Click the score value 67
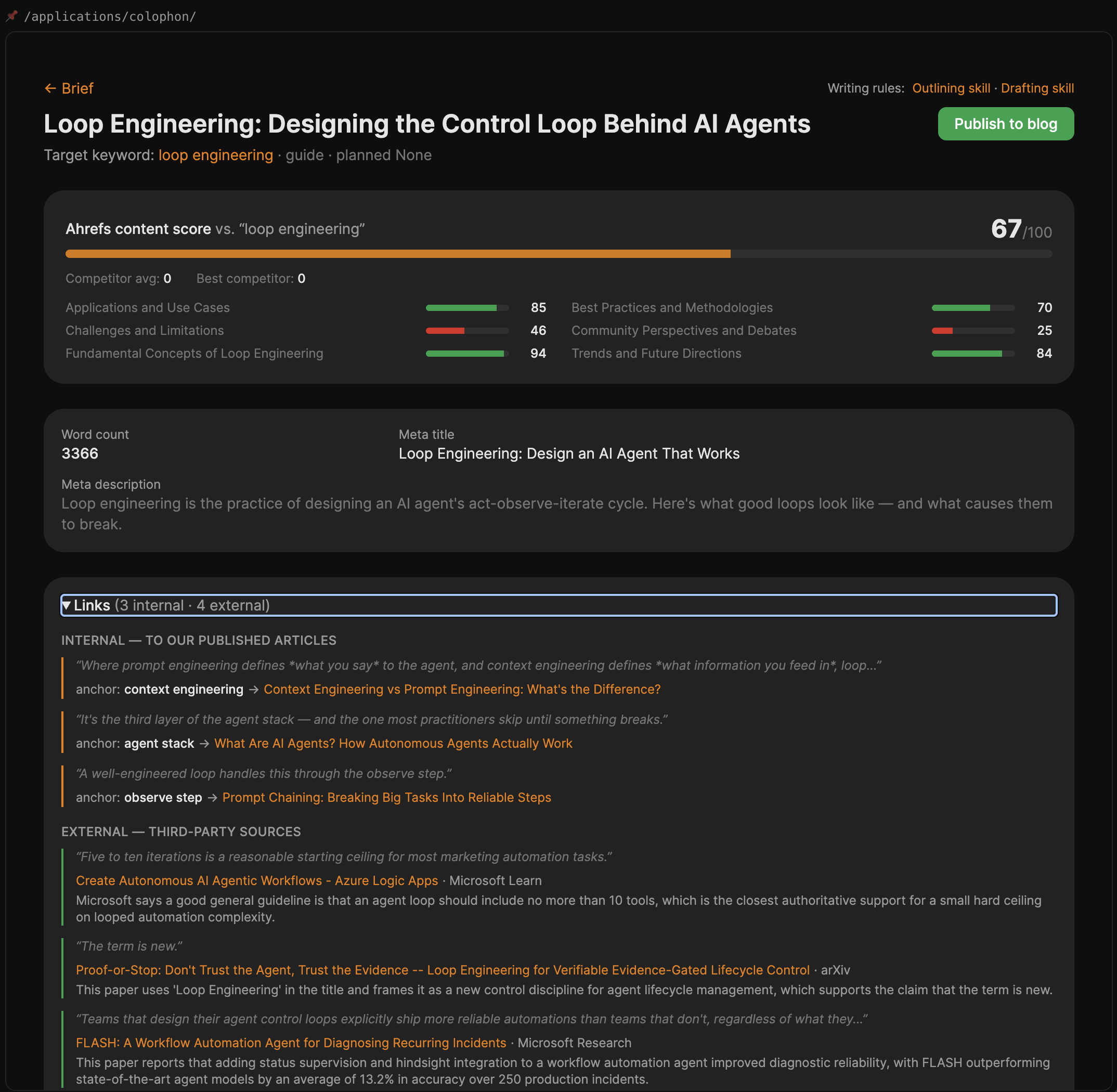 (1006, 229)
